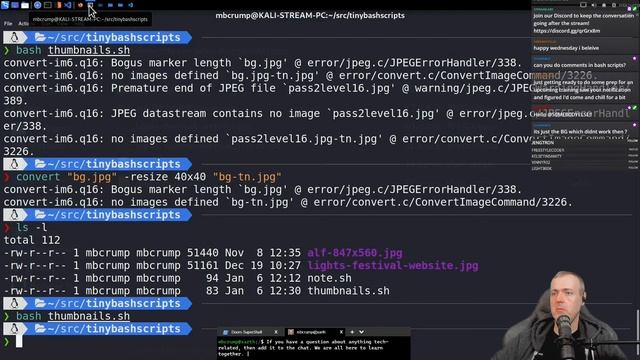
Task: Click the LIGHTBEEK follower entry
Action: (x=542, y=168)
